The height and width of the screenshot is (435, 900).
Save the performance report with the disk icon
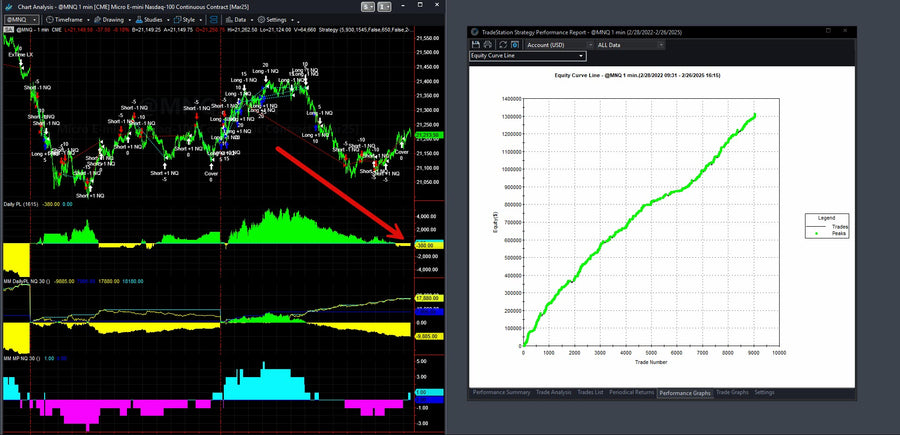tap(475, 45)
